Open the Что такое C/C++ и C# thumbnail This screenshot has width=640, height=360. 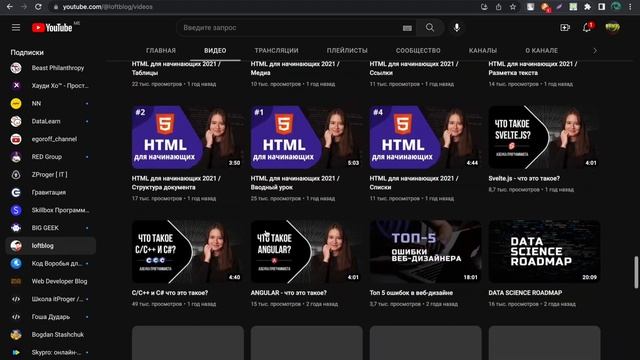pyautogui.click(x=187, y=251)
